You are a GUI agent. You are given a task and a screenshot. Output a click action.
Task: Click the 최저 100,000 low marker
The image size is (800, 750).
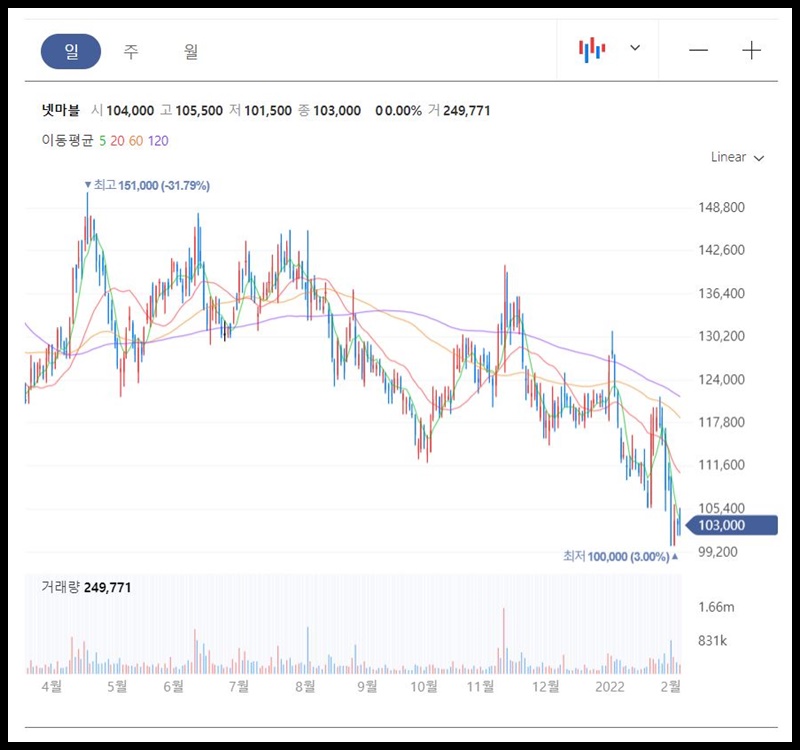[620, 556]
